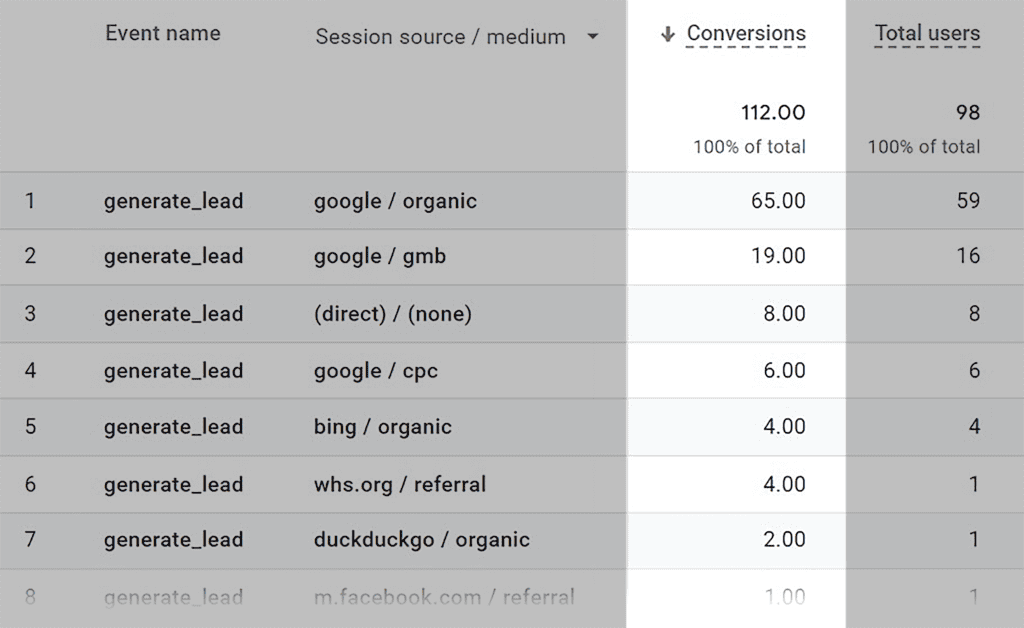Select the whs.org / referral source cell

[x=400, y=485]
